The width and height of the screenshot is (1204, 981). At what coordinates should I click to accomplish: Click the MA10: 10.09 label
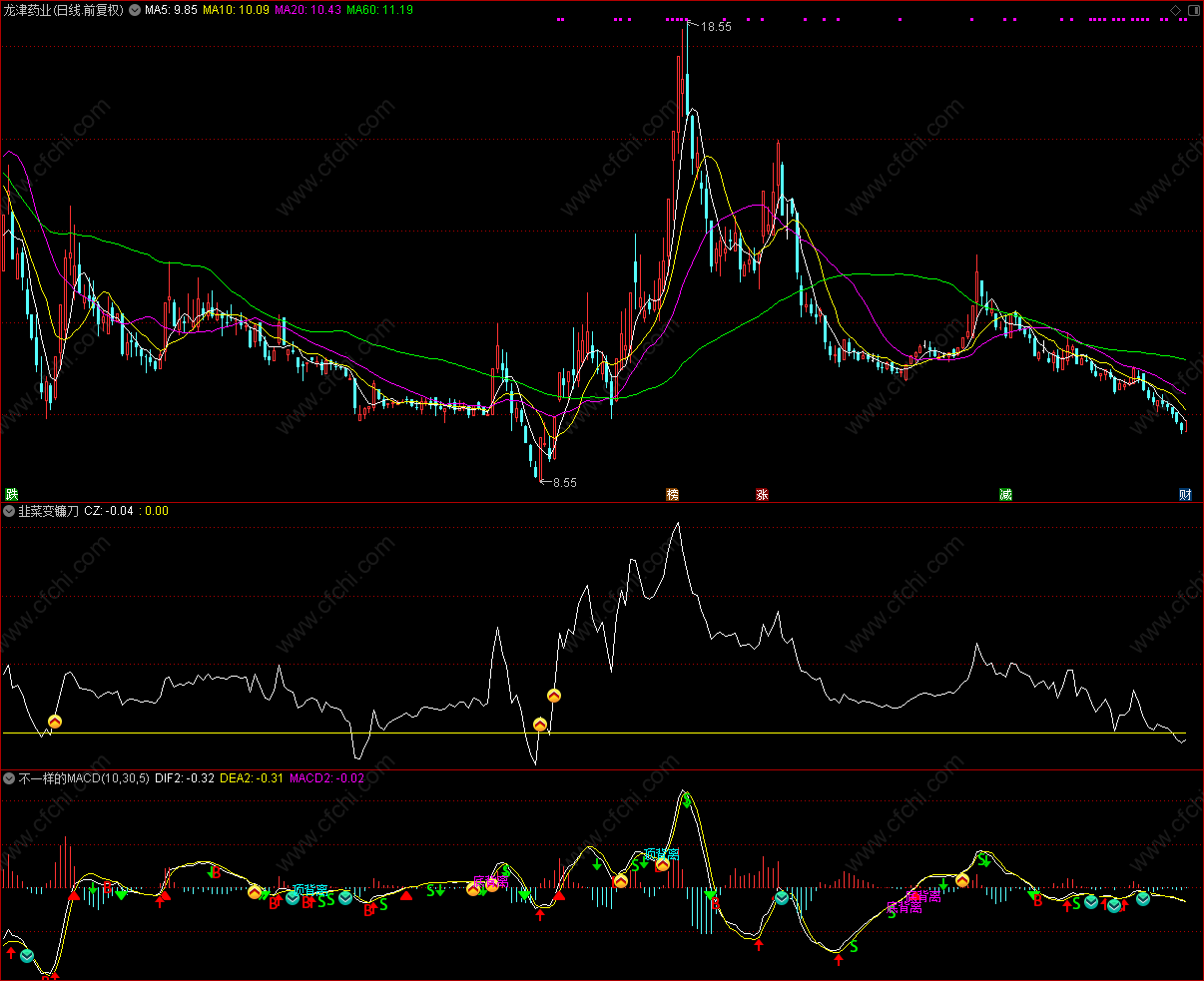236,10
